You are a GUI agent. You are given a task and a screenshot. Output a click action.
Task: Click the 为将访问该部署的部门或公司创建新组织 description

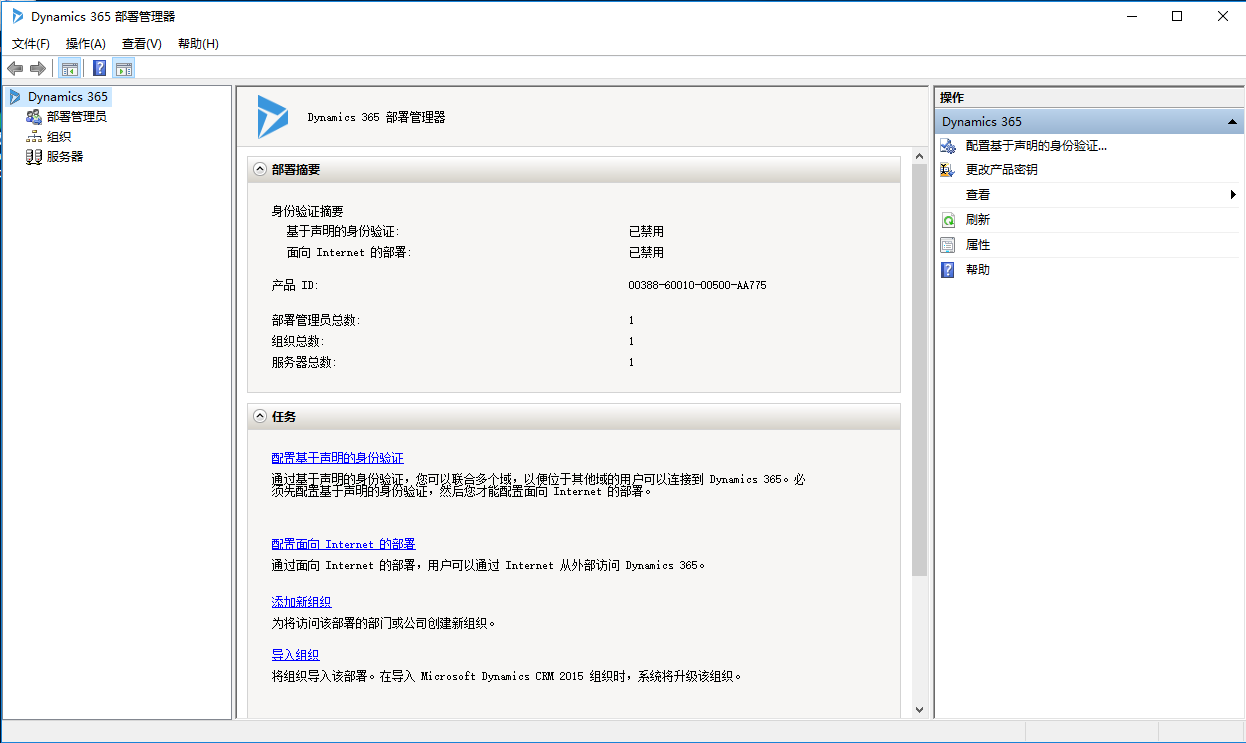[x=384, y=623]
